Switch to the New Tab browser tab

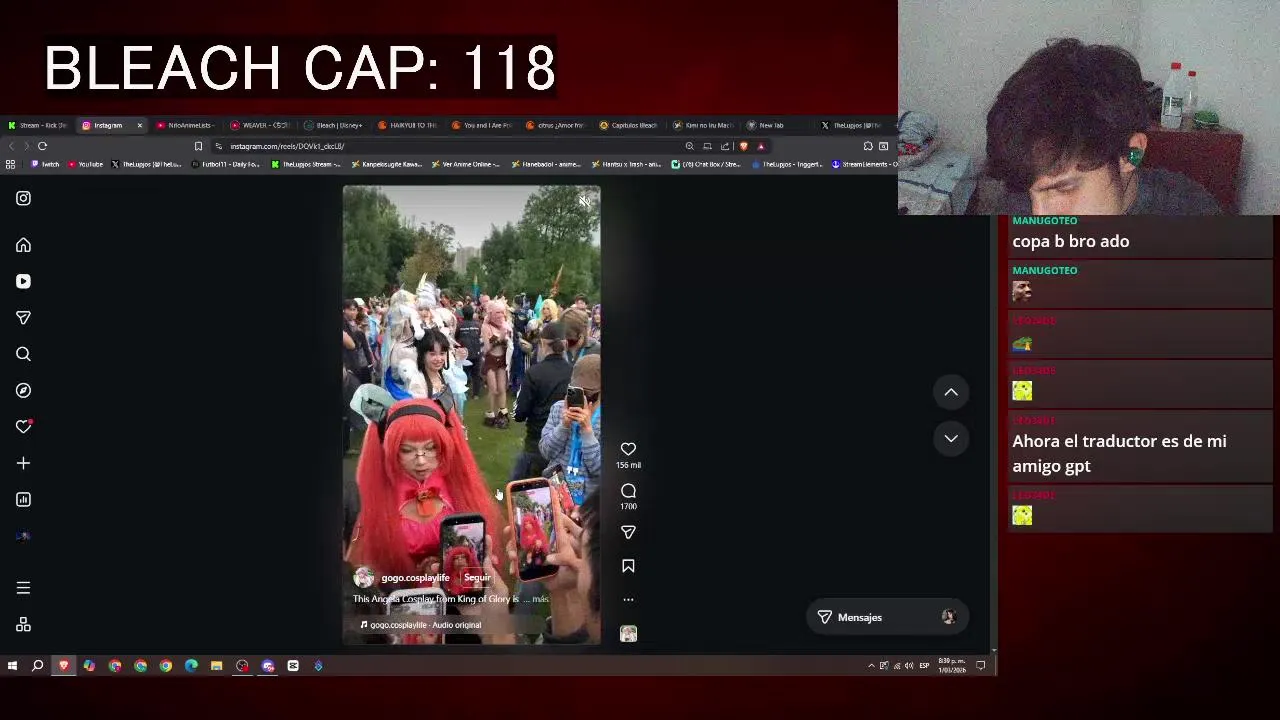(776, 125)
